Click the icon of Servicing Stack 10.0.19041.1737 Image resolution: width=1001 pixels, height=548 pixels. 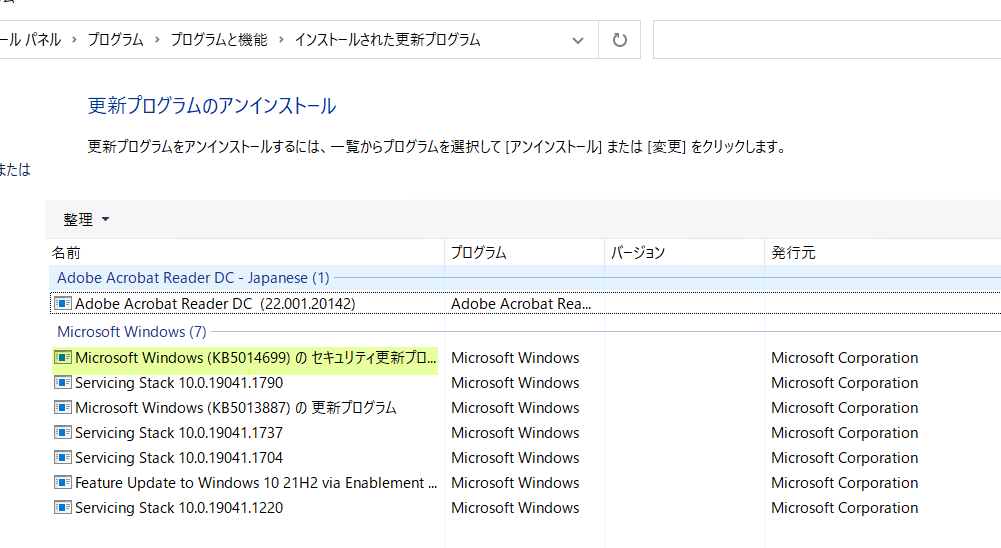pos(63,432)
